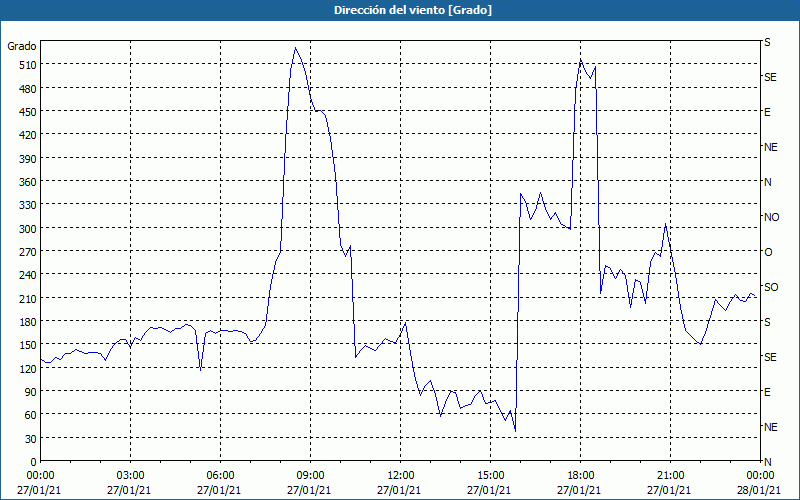Click the 'E' compass label level with 450

[x=767, y=112]
